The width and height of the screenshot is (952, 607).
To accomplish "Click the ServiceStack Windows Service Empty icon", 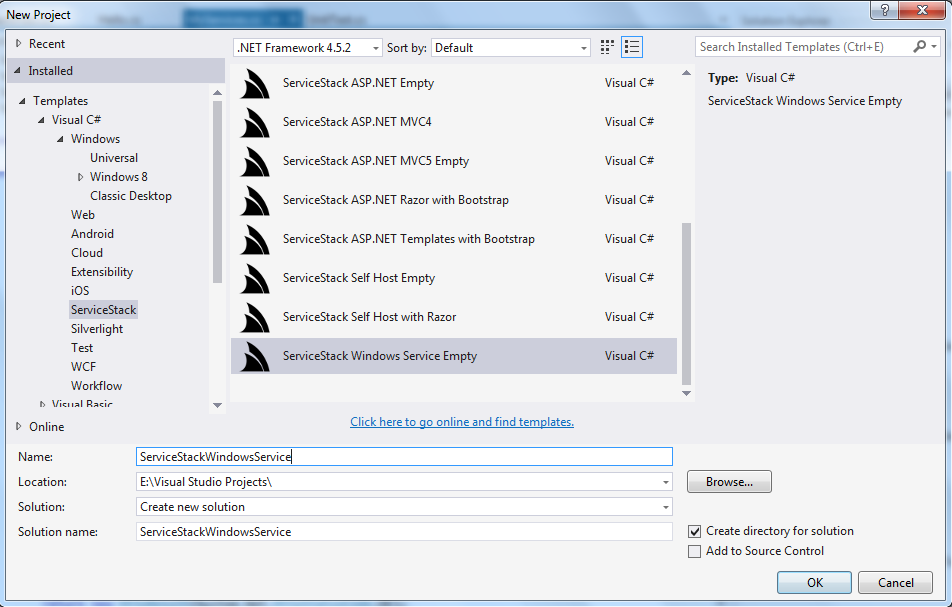I will coord(255,356).
